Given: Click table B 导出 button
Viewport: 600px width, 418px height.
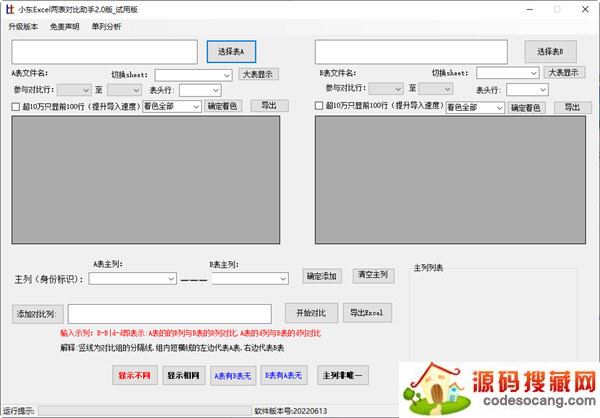Looking at the screenshot, I should pos(572,108).
